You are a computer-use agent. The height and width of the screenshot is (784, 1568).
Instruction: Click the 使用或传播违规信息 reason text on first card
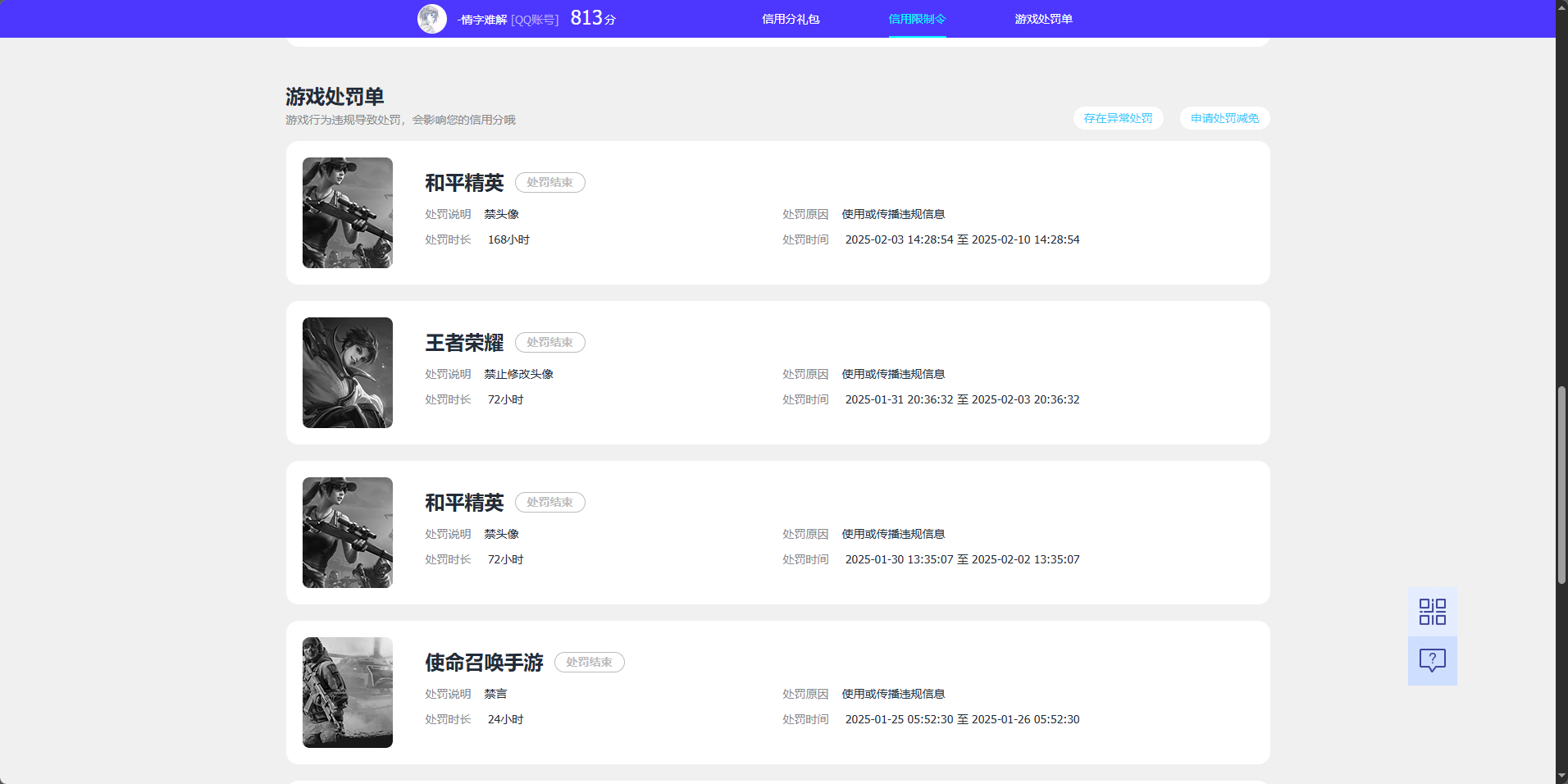[x=891, y=213]
